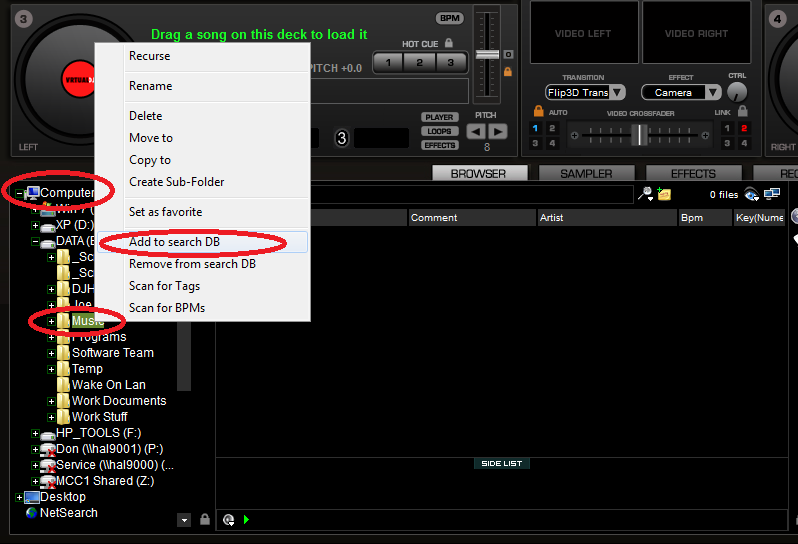
Task: Expand the Music folder
Action: coord(51,321)
